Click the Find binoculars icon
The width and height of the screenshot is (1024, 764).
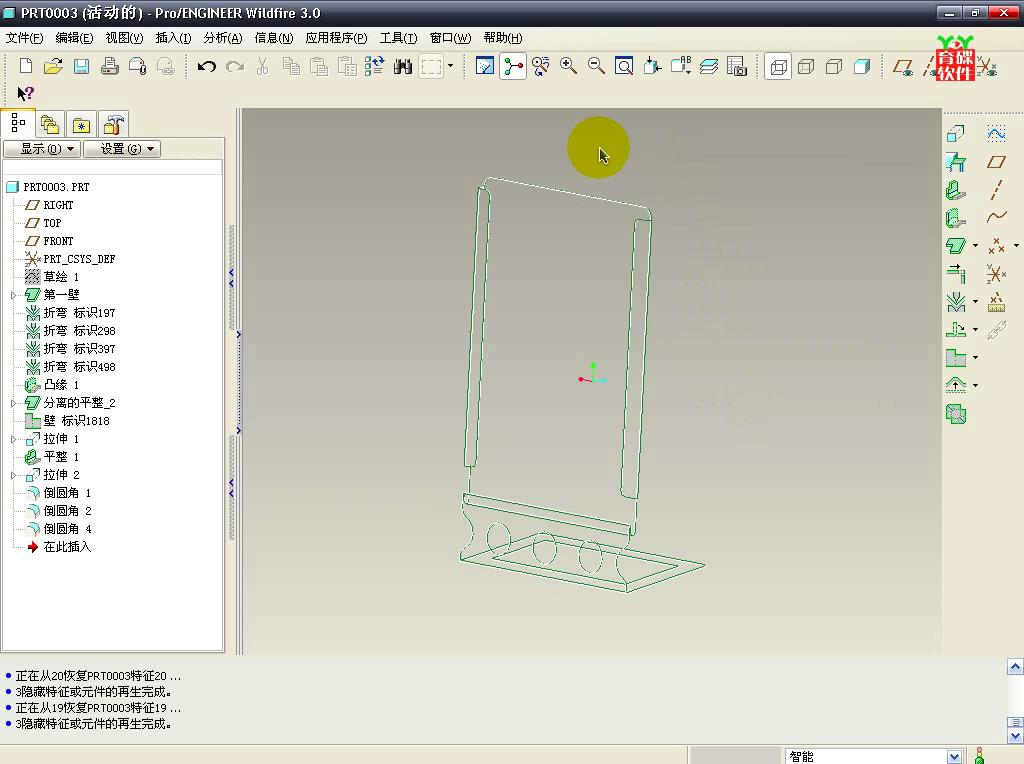coord(403,66)
